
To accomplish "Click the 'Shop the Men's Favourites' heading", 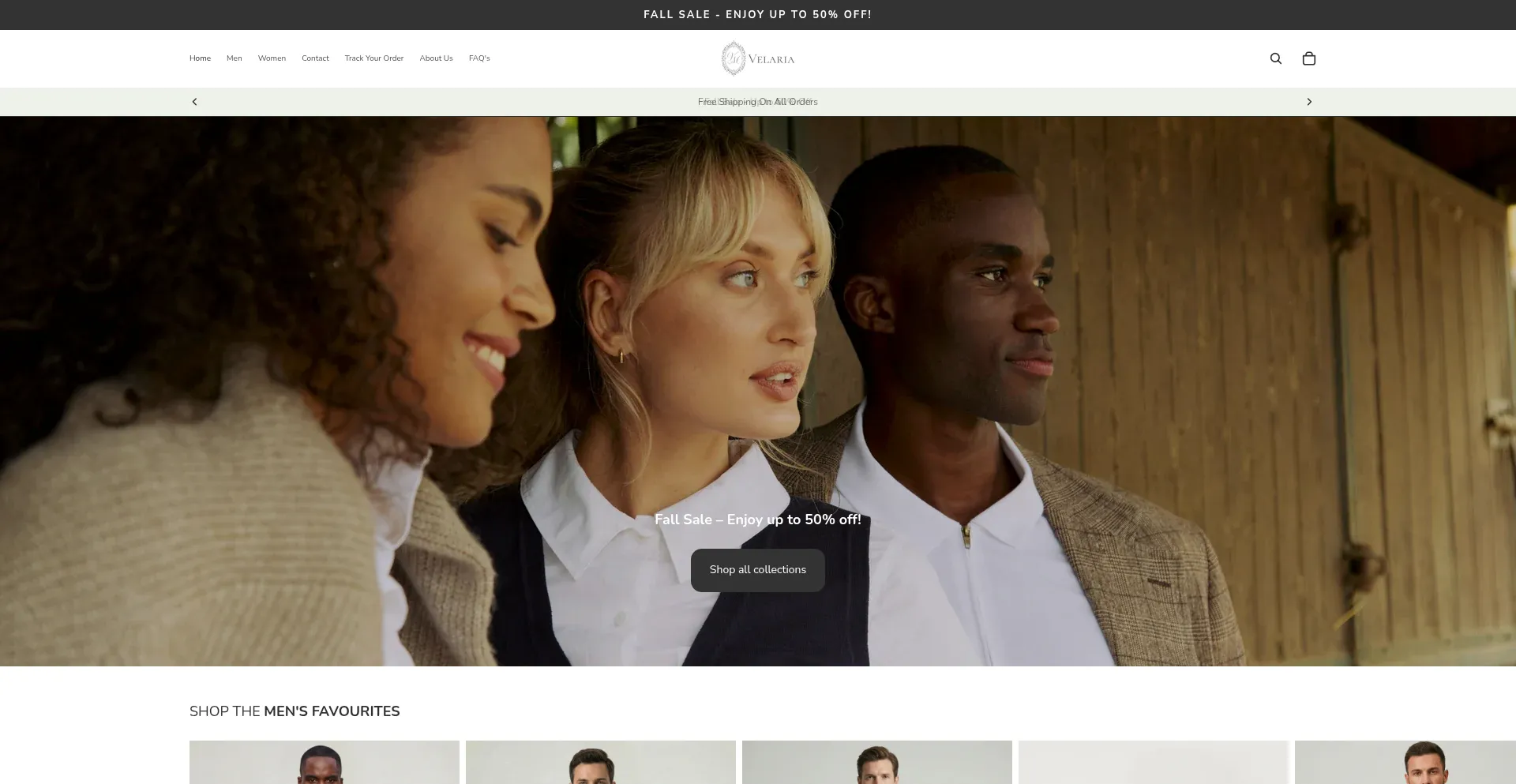I will pyautogui.click(x=295, y=711).
